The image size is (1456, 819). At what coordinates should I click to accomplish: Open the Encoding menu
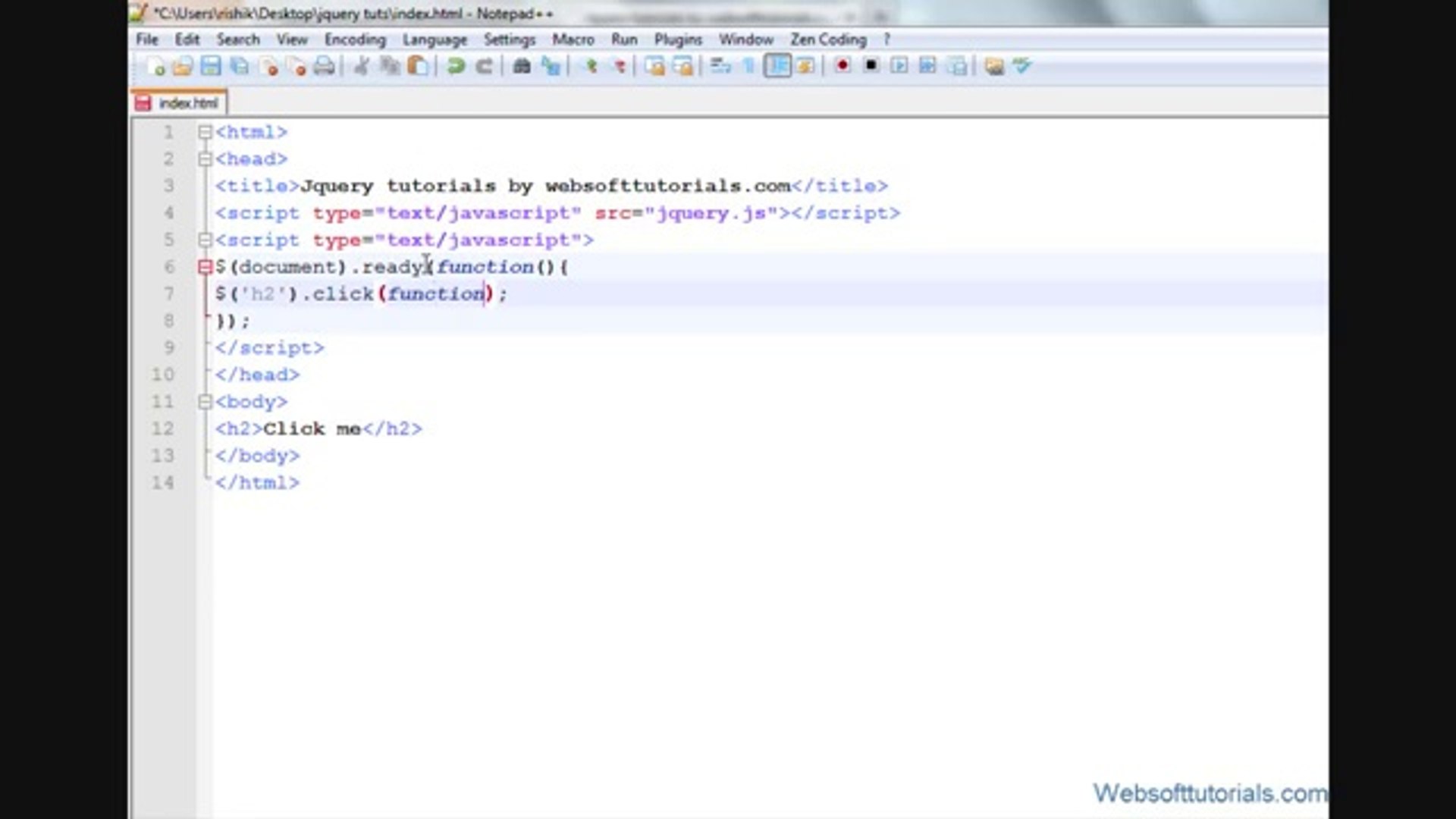[x=354, y=39]
